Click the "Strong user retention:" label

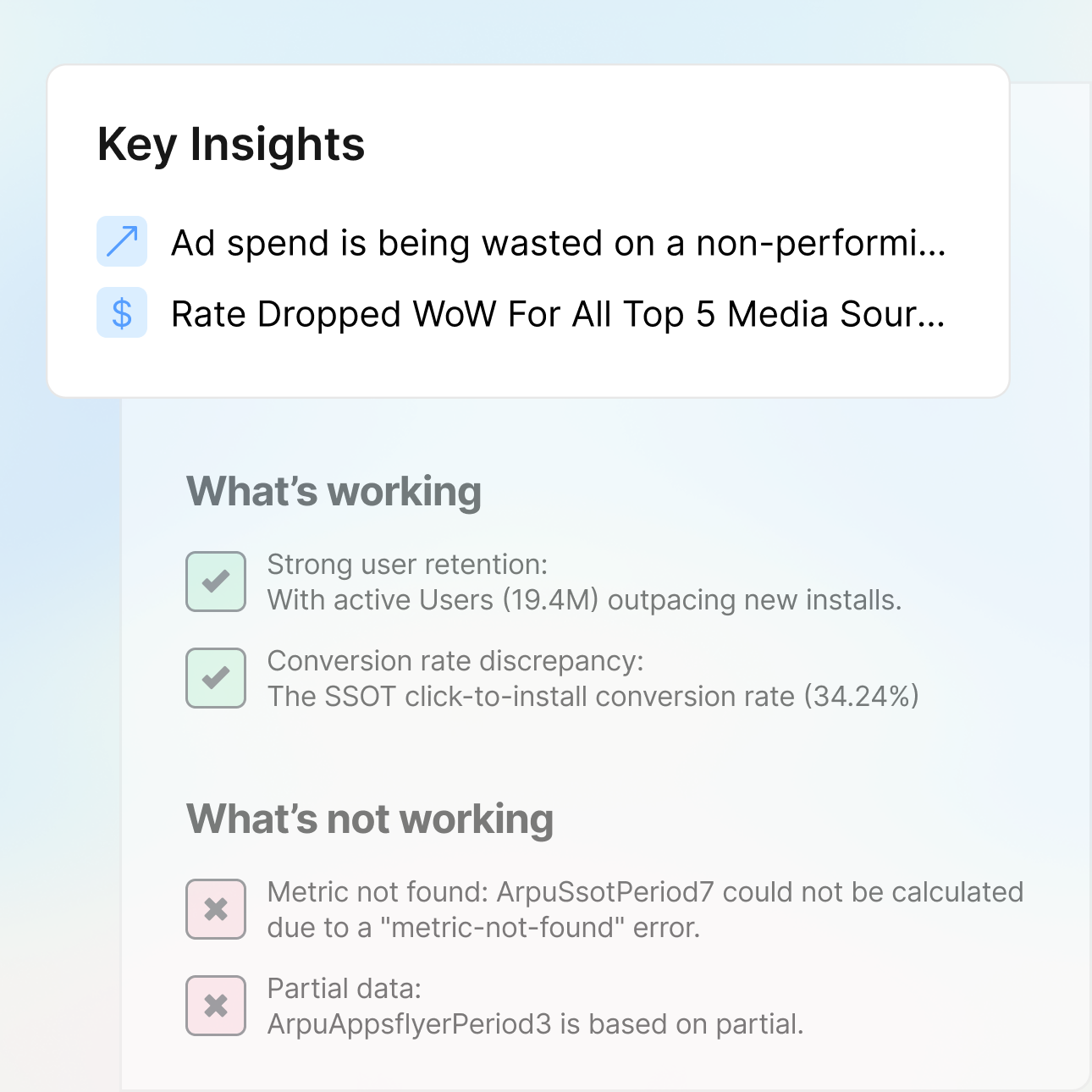point(407,564)
